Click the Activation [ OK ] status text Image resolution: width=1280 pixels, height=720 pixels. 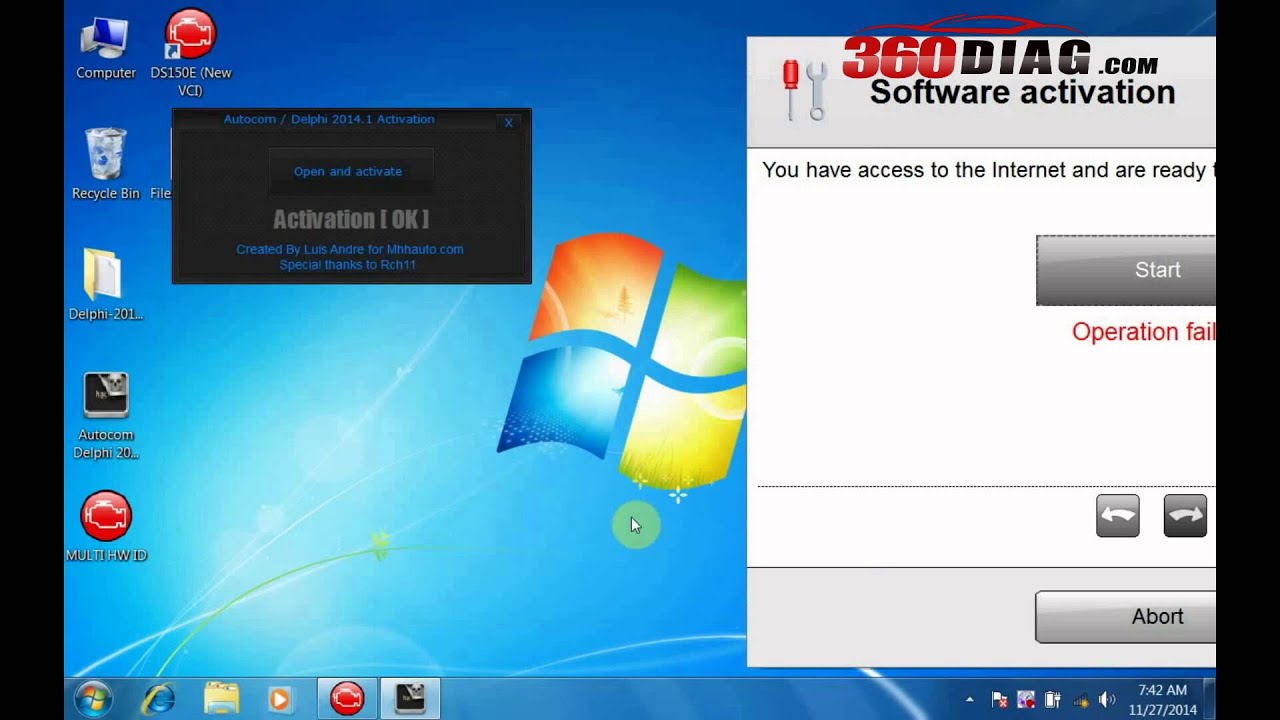[x=351, y=219]
